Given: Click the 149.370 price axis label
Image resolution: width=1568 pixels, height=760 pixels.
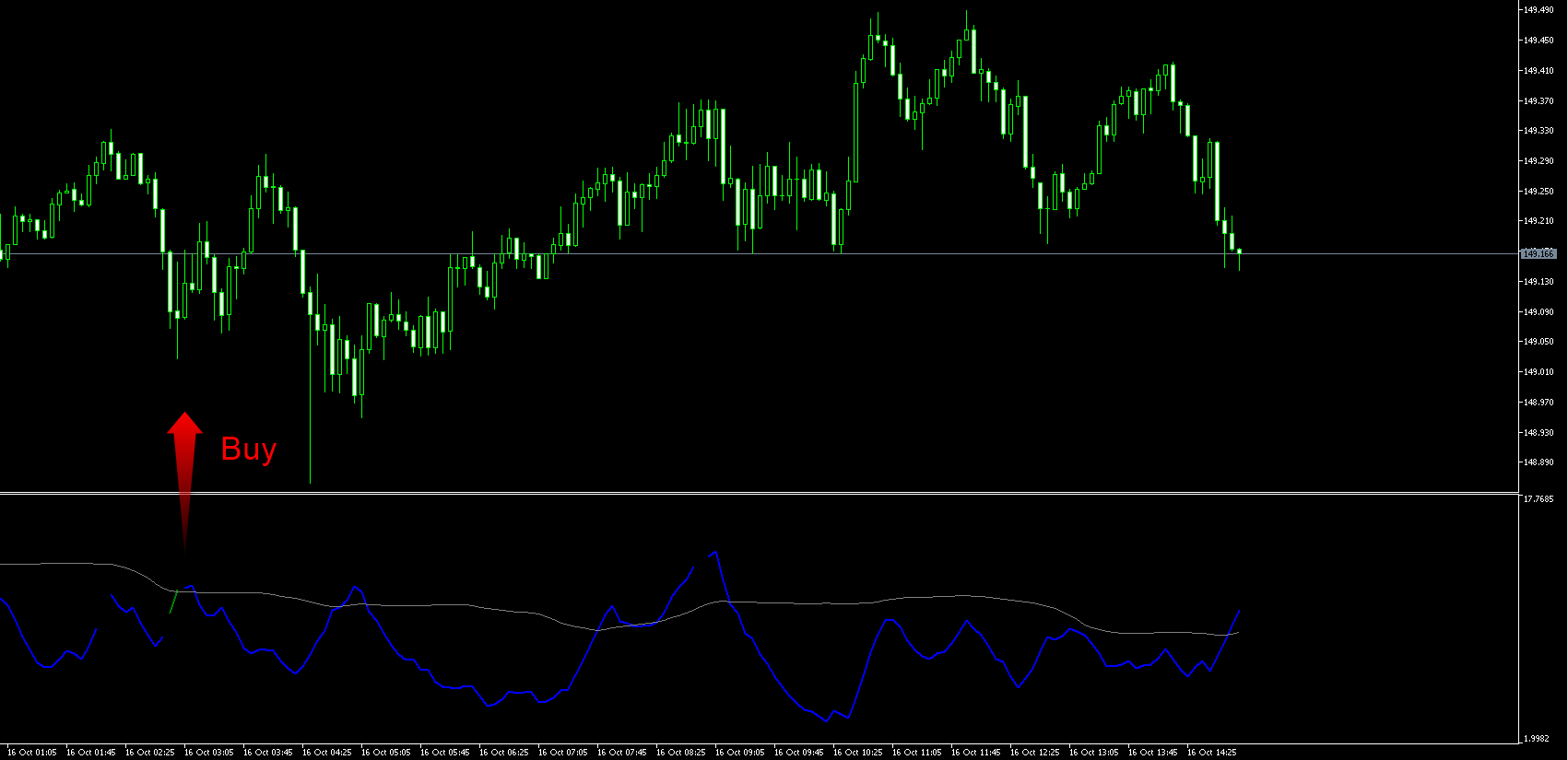Looking at the screenshot, I should tap(1539, 101).
